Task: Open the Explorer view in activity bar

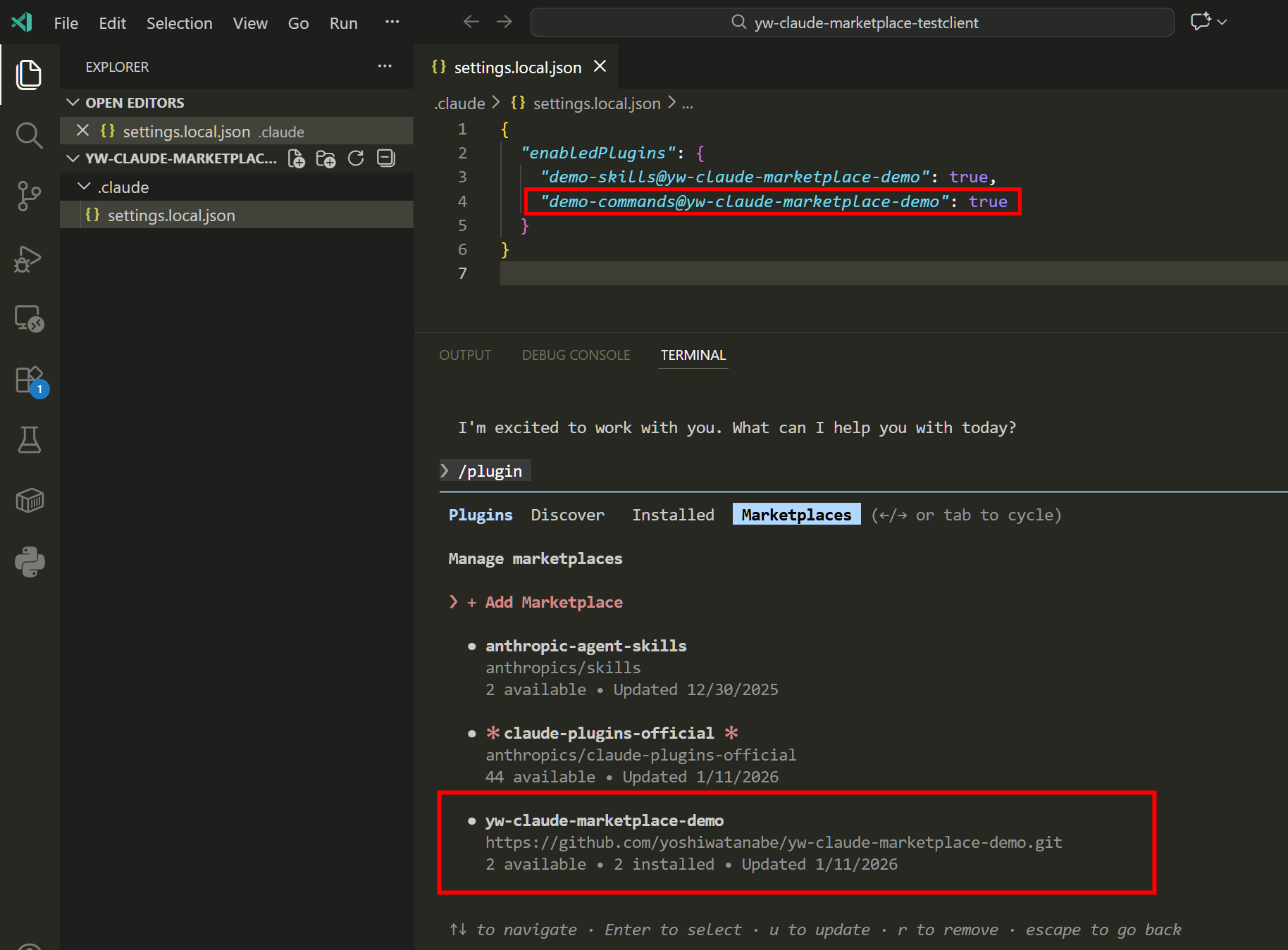Action: click(x=29, y=75)
